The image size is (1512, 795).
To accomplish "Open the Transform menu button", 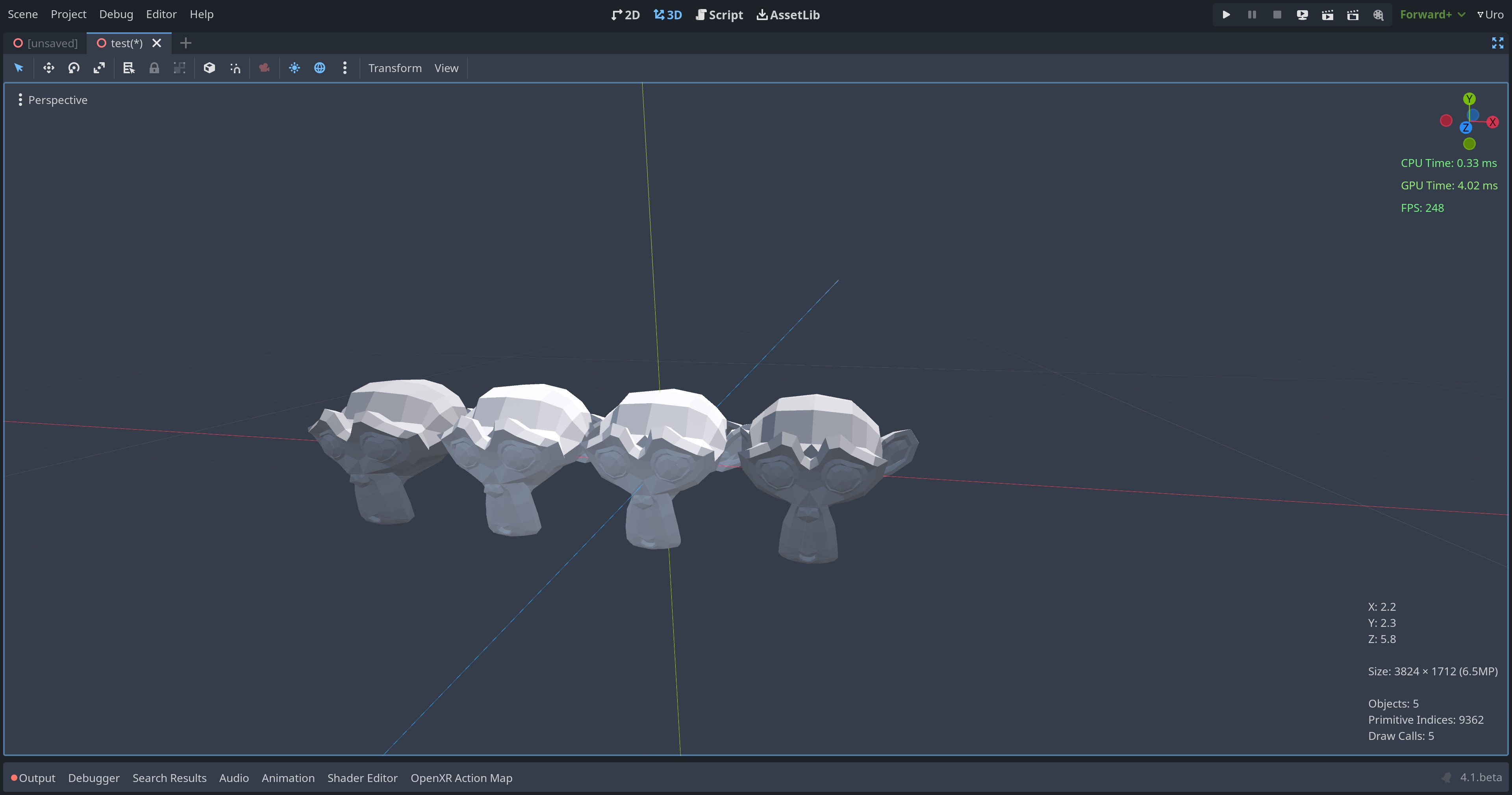I will click(395, 67).
